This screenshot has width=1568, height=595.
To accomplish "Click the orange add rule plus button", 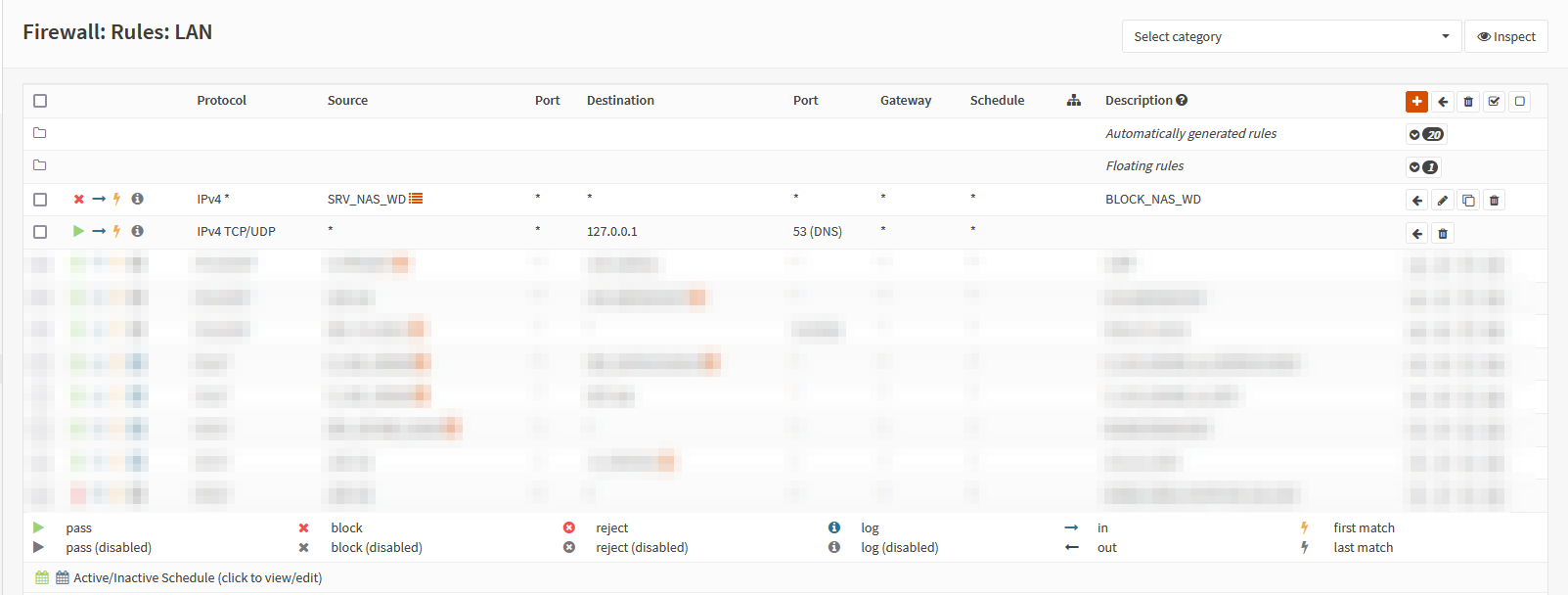I will [1416, 102].
